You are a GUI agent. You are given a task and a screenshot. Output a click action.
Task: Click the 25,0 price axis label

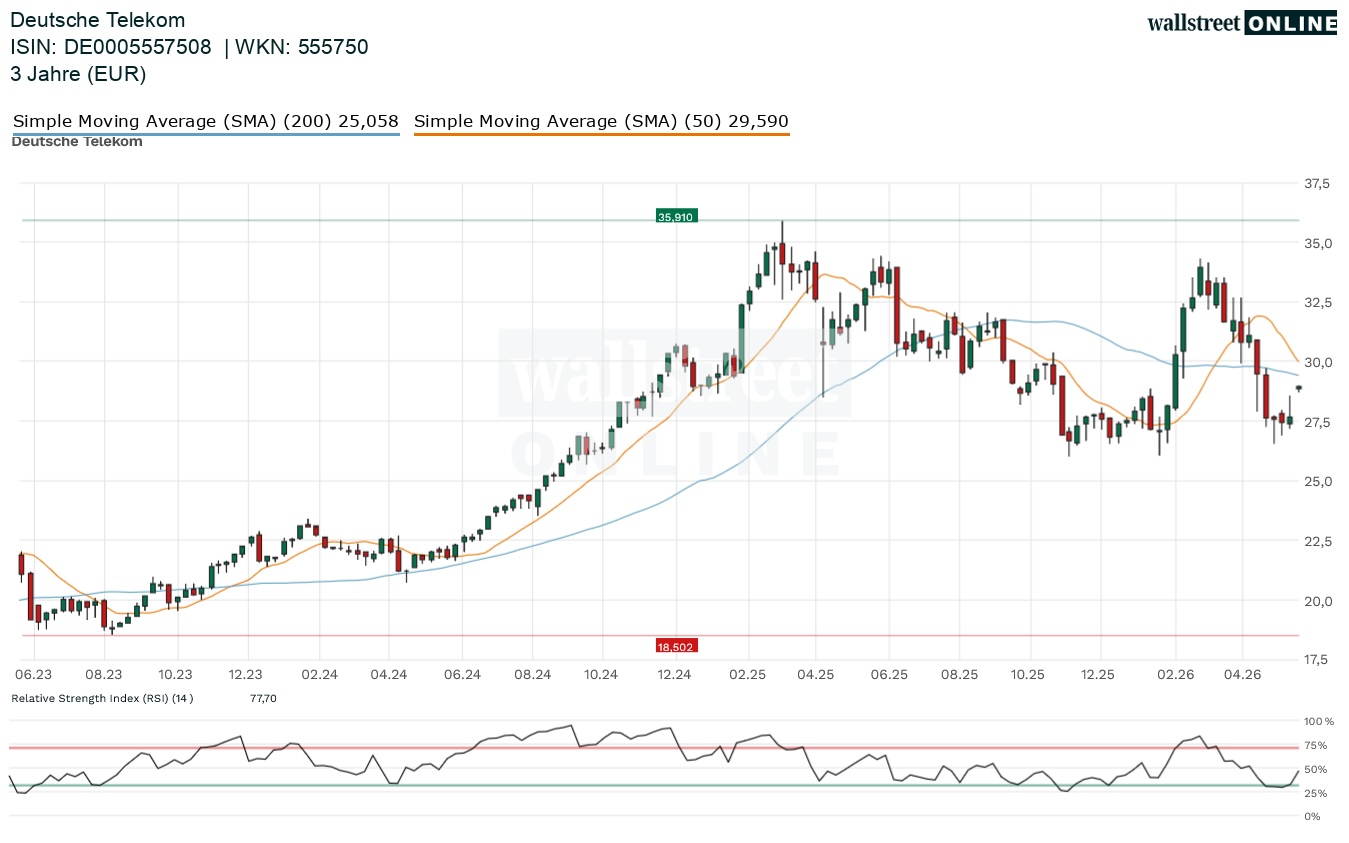(1317, 481)
